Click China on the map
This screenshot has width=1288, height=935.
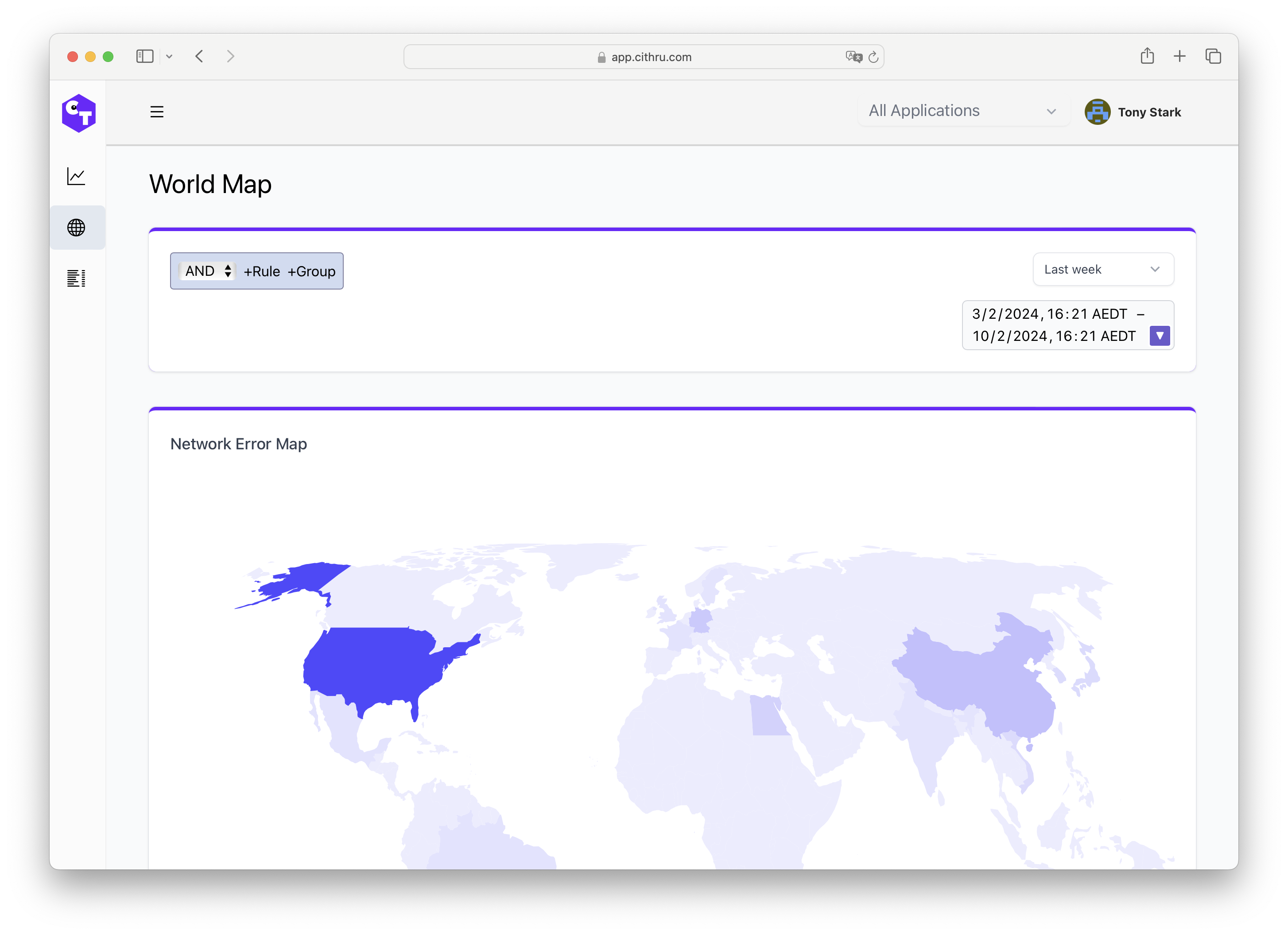tap(988, 681)
